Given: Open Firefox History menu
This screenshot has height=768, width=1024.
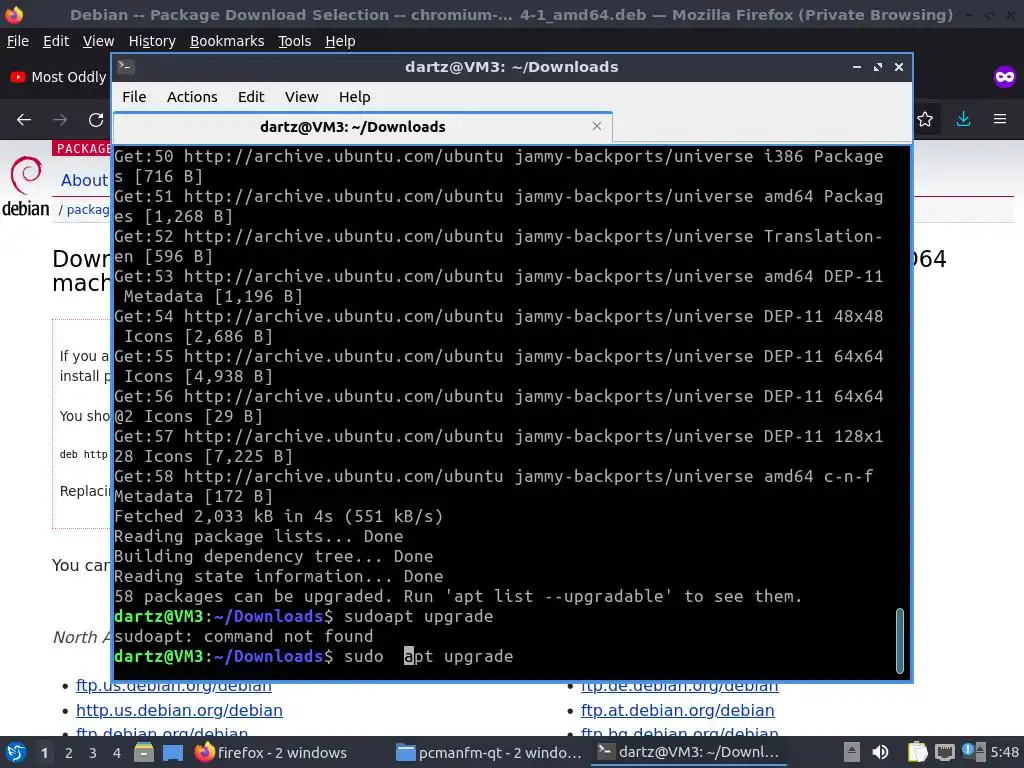Looking at the screenshot, I should (x=152, y=41).
